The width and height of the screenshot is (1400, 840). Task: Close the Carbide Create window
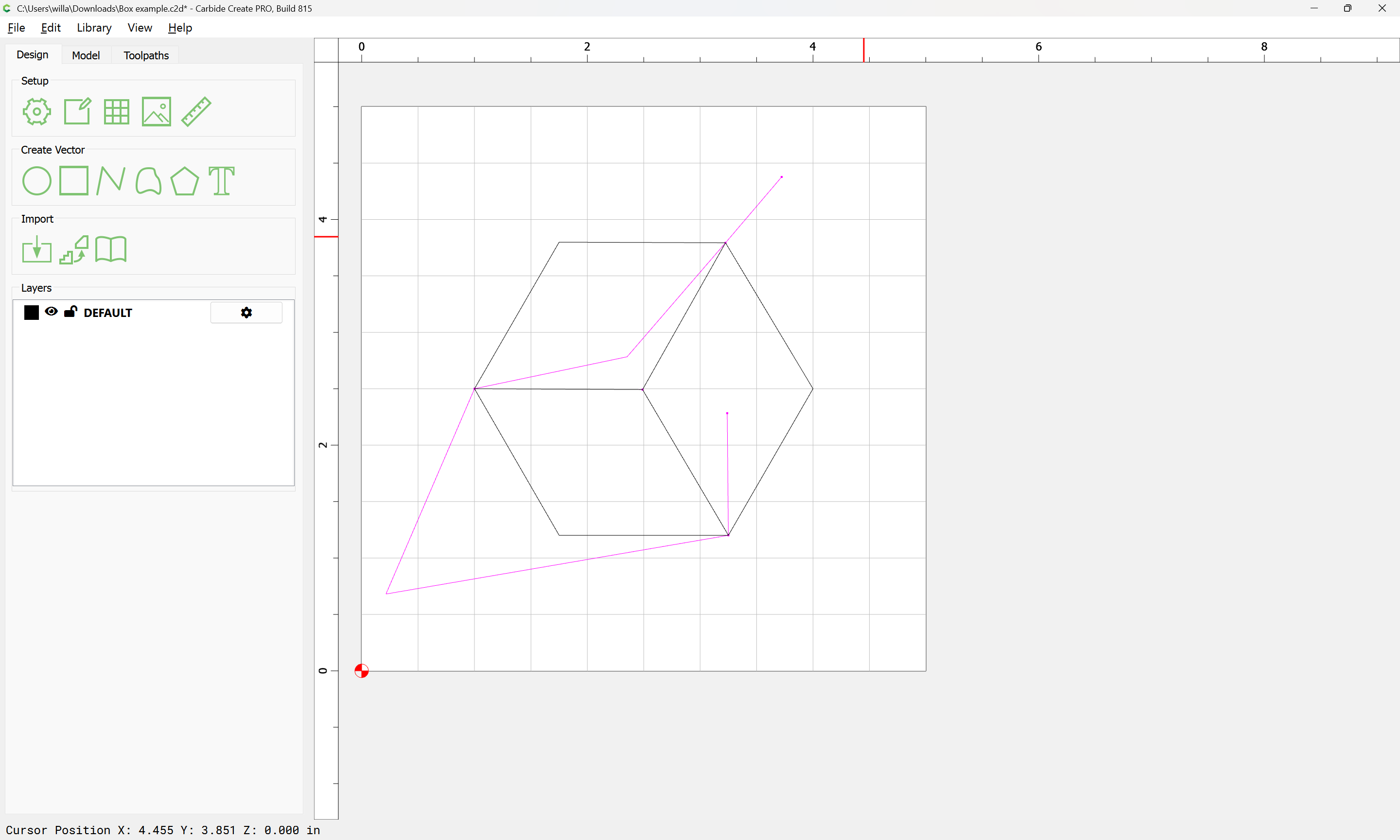tap(1382, 8)
